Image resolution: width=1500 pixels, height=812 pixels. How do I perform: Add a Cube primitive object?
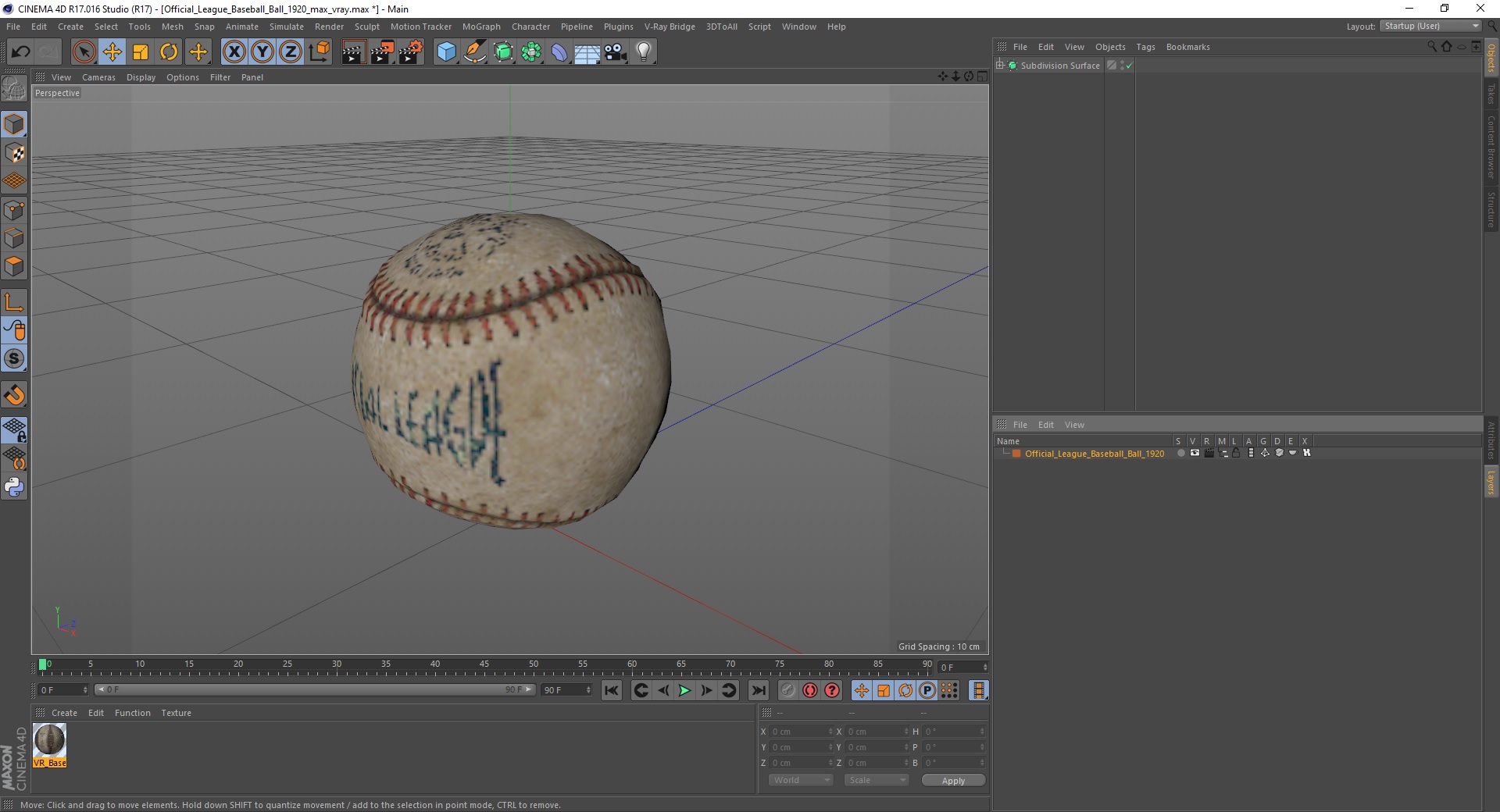[x=446, y=52]
